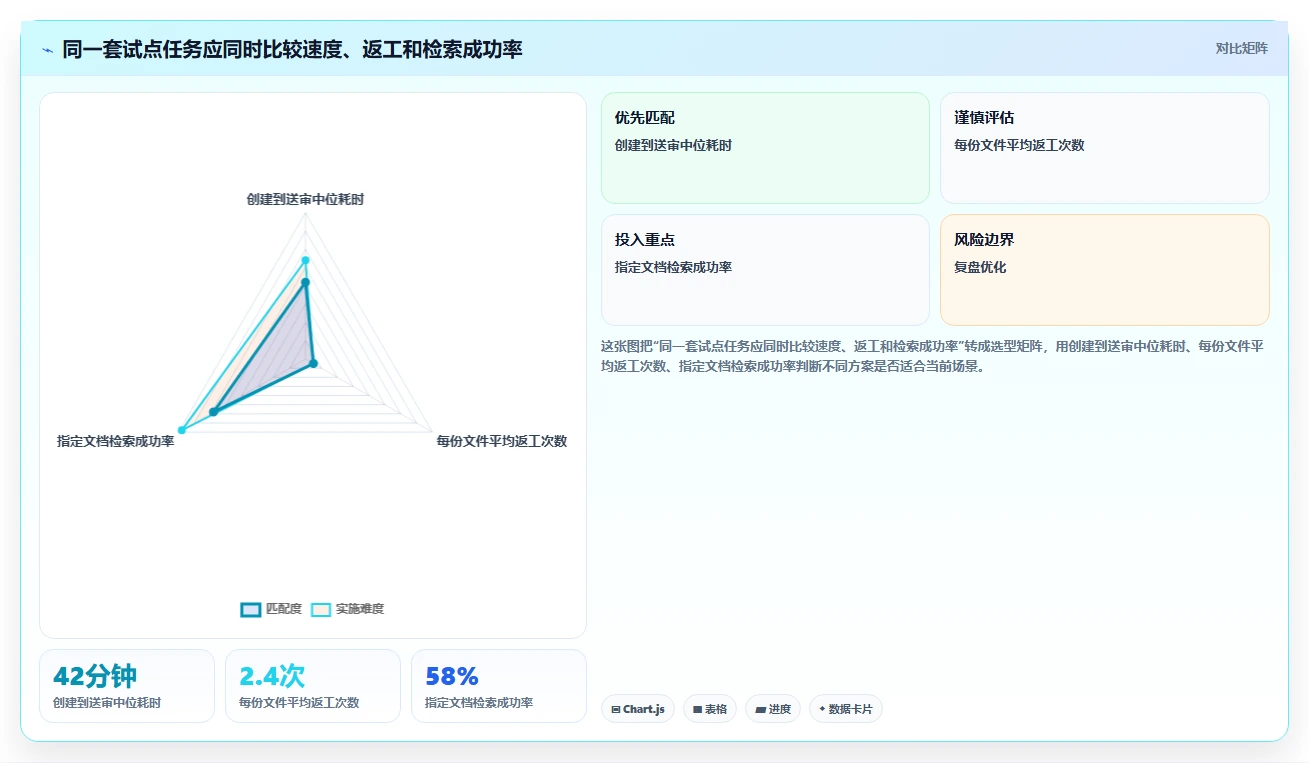Viewport: 1309px width, 763px height.
Task: Open the 投入重点 card
Action: 765,270
